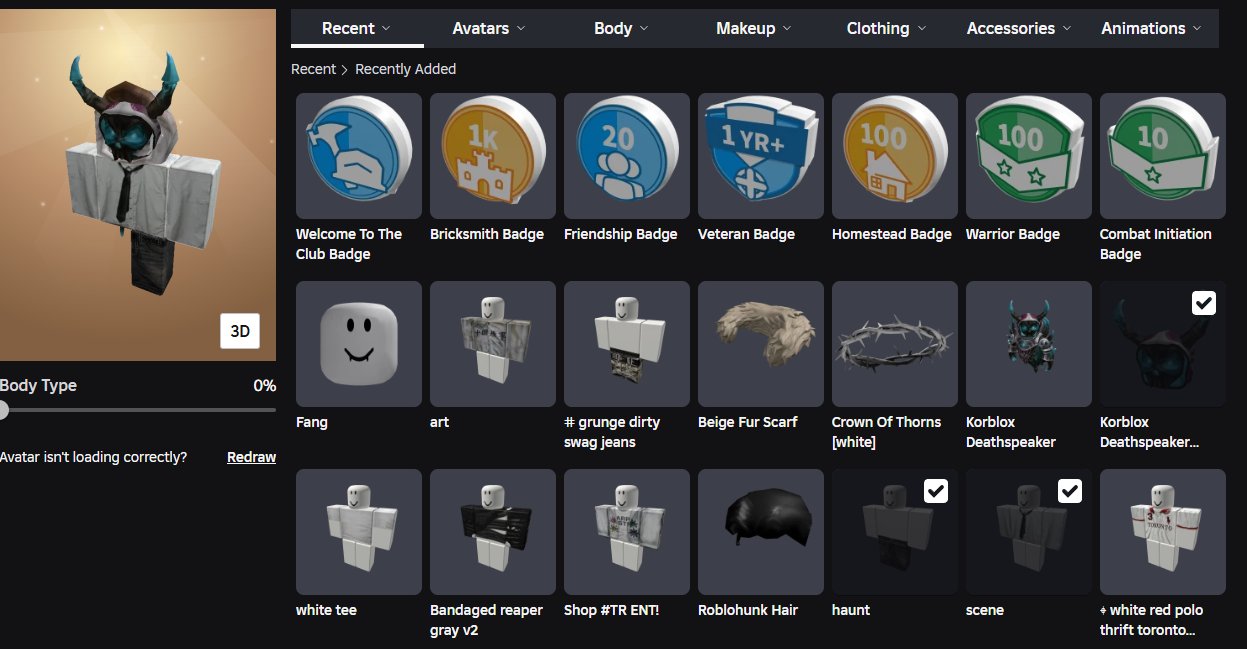Equip the white red polo thrift toronto shirt
This screenshot has height=649, width=1247.
click(1163, 532)
